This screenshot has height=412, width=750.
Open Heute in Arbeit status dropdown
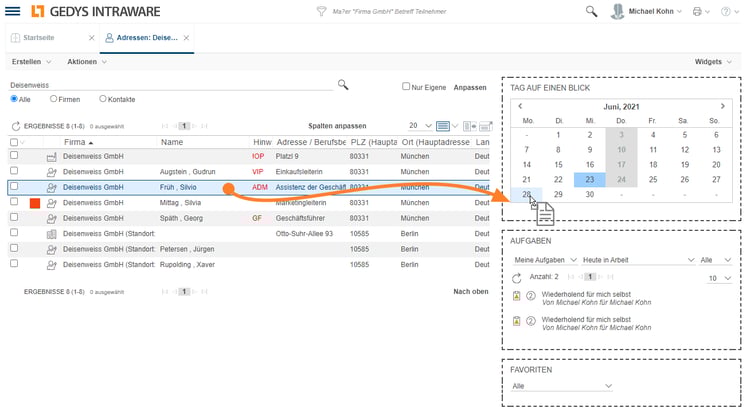(x=638, y=260)
